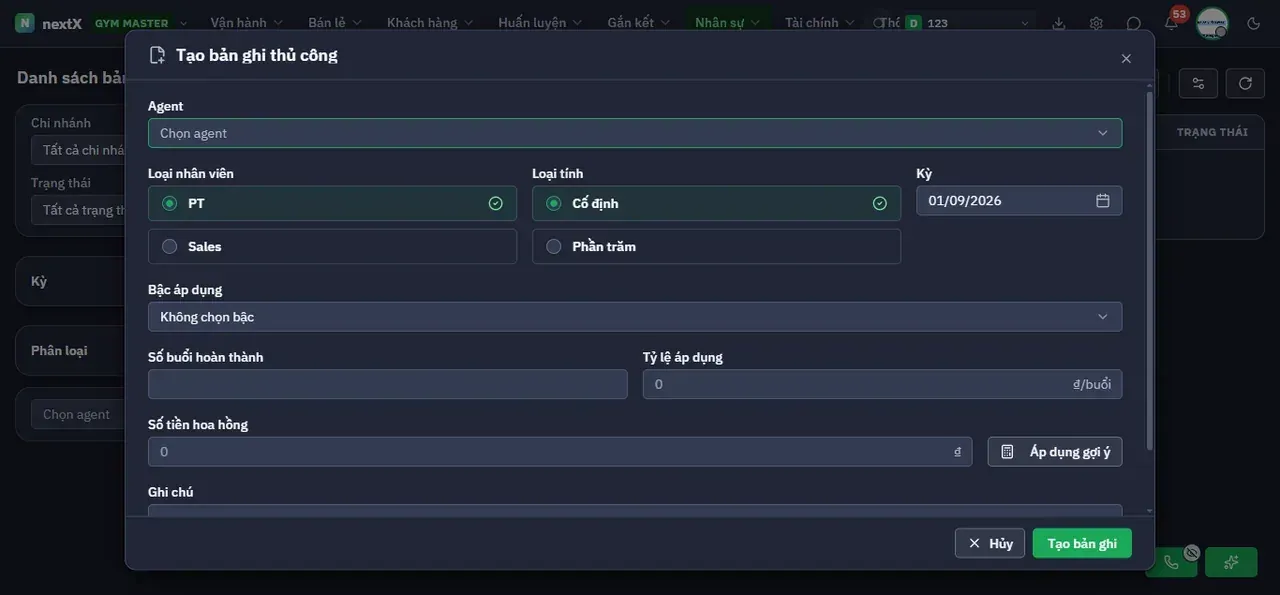Open the settings gear icon
The height and width of the screenshot is (595, 1280).
(1096, 23)
